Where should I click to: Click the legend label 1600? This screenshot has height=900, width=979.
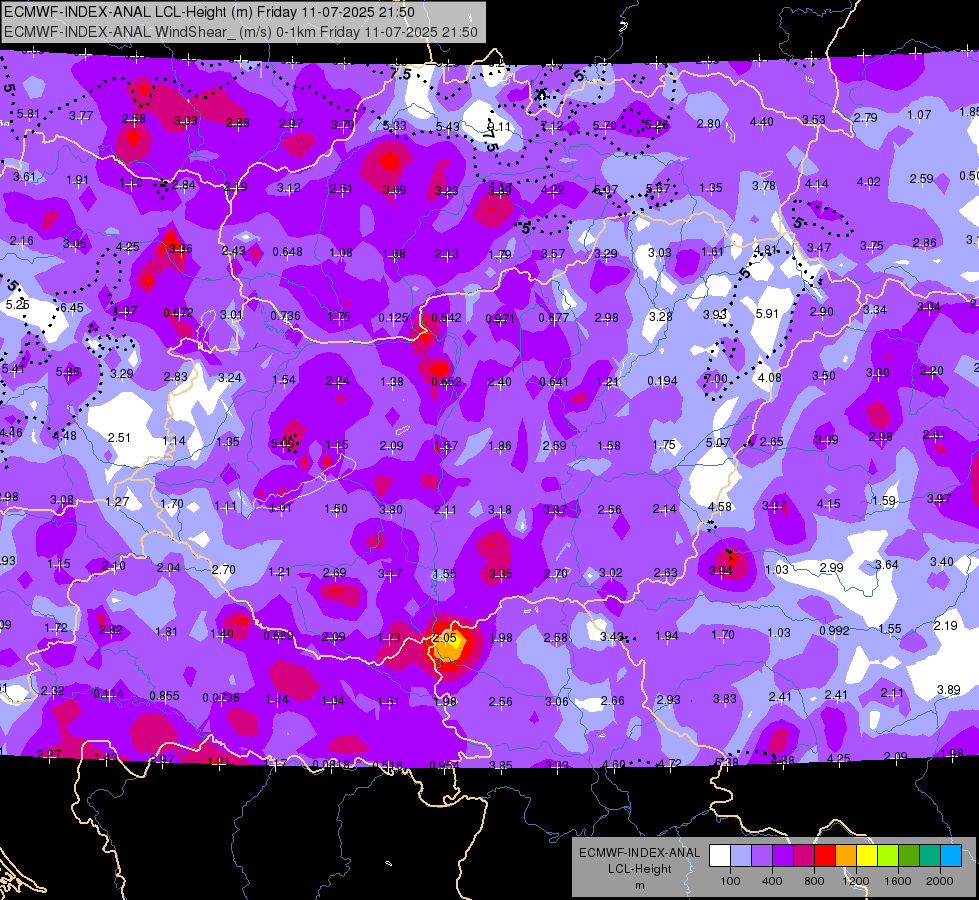897,881
